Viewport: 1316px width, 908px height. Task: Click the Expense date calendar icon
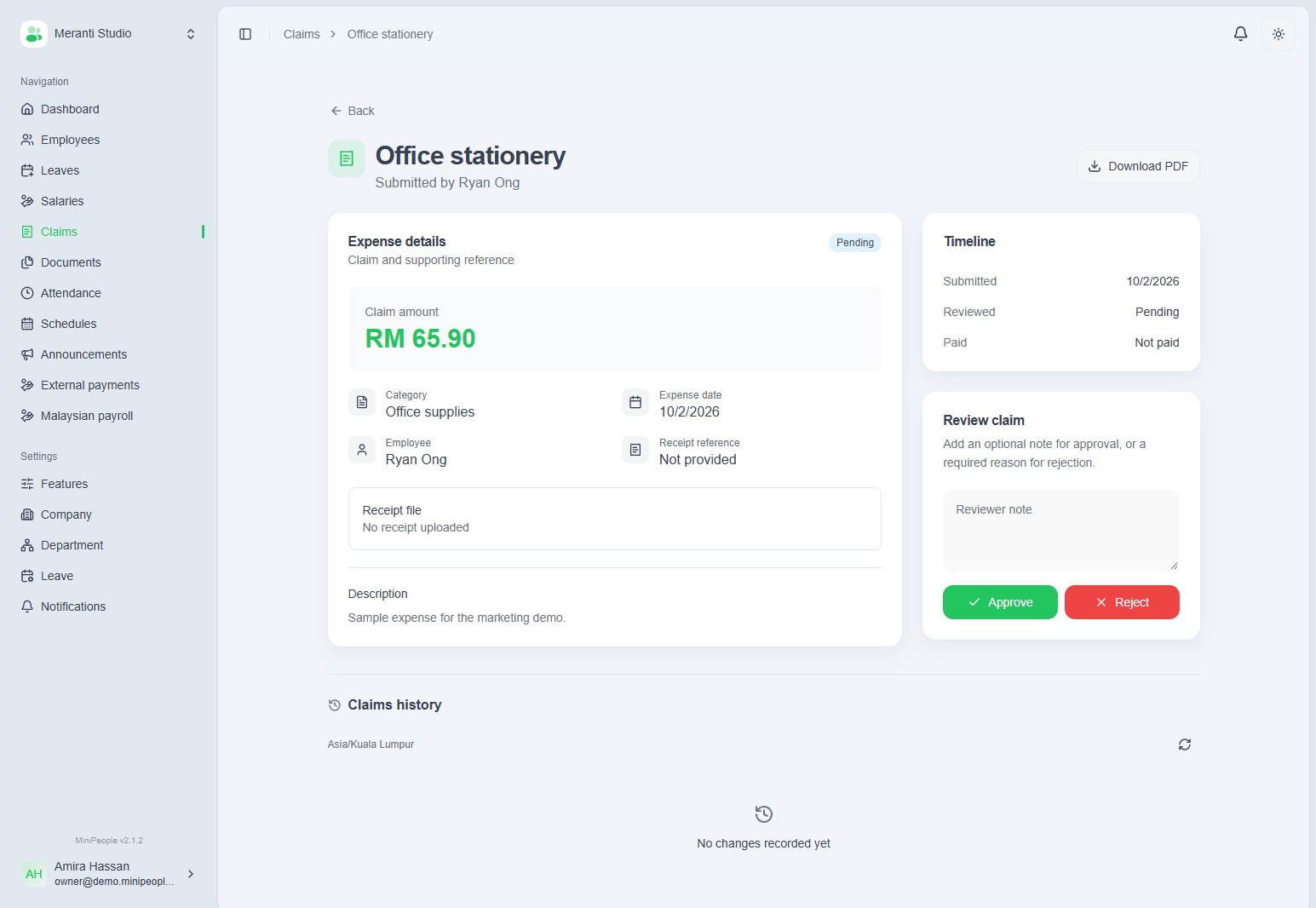[x=635, y=402]
